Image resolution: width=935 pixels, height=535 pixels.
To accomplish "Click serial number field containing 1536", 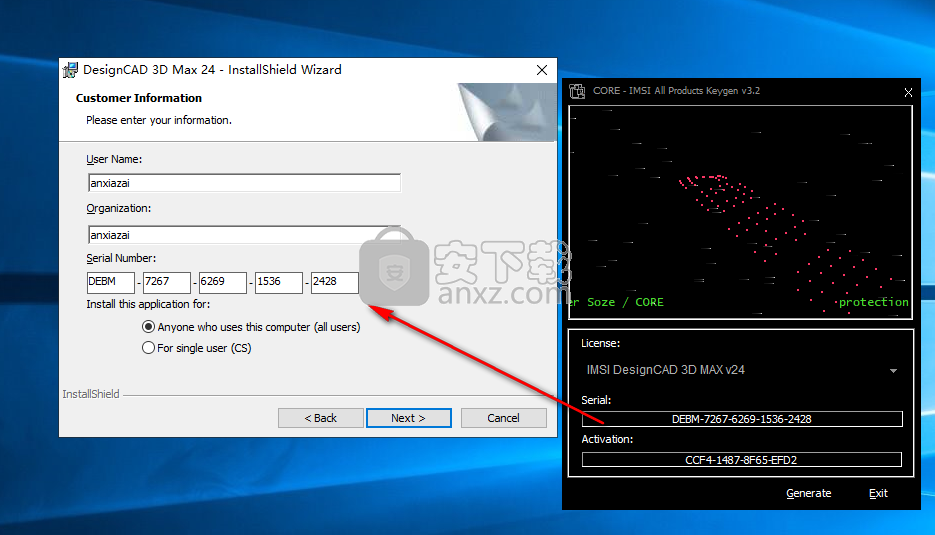I will coord(278,282).
